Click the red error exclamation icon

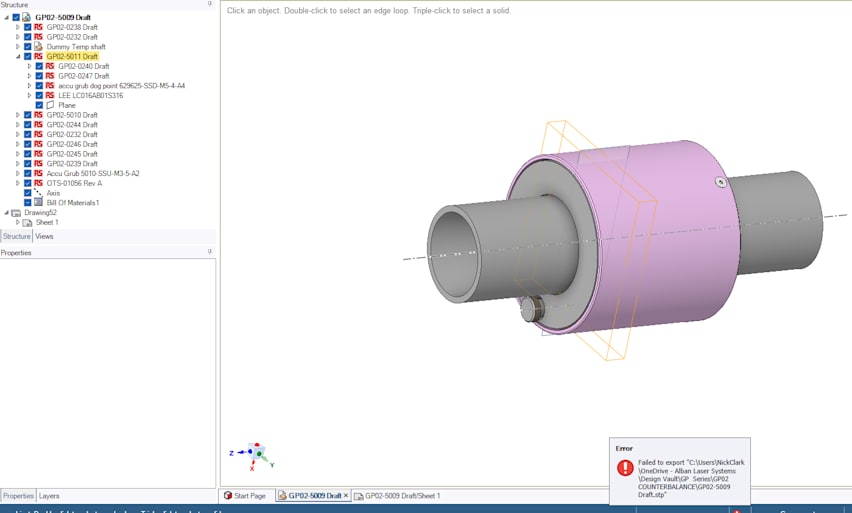click(625, 467)
